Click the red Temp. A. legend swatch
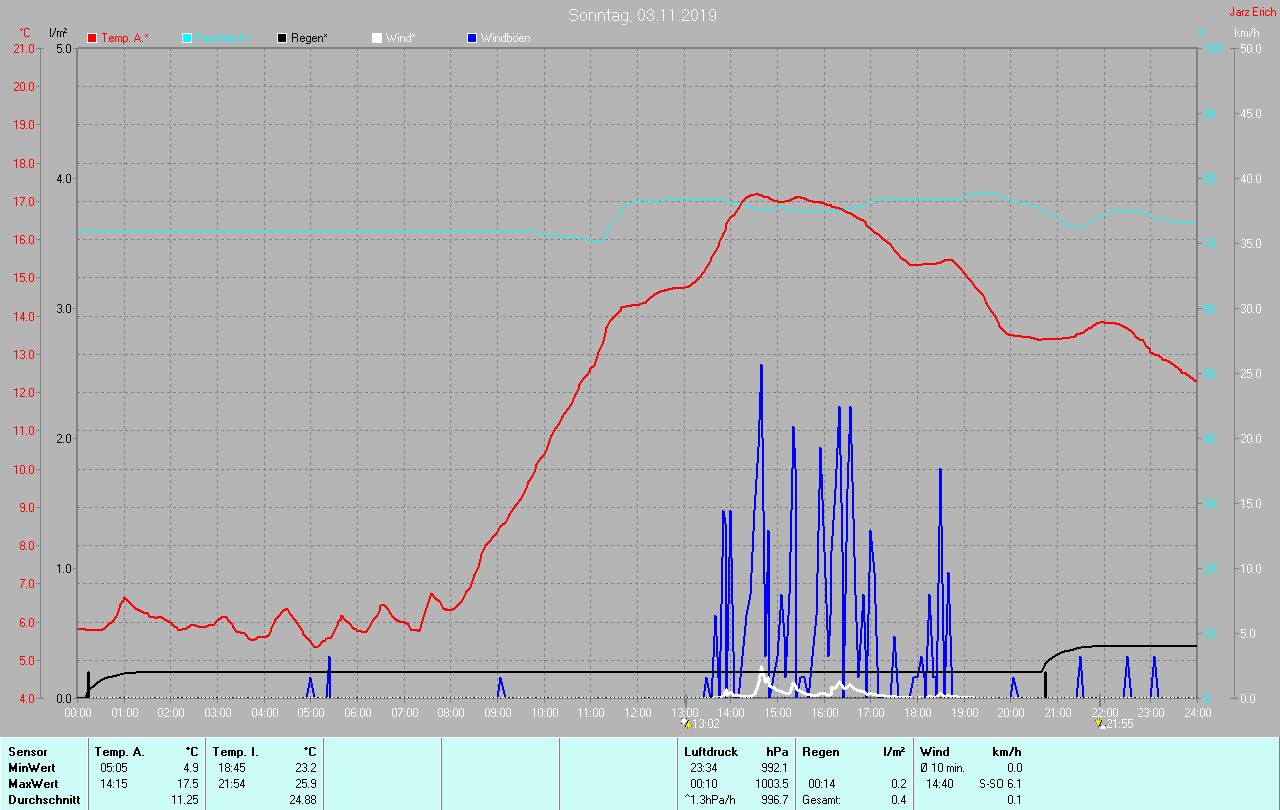 pos(92,38)
